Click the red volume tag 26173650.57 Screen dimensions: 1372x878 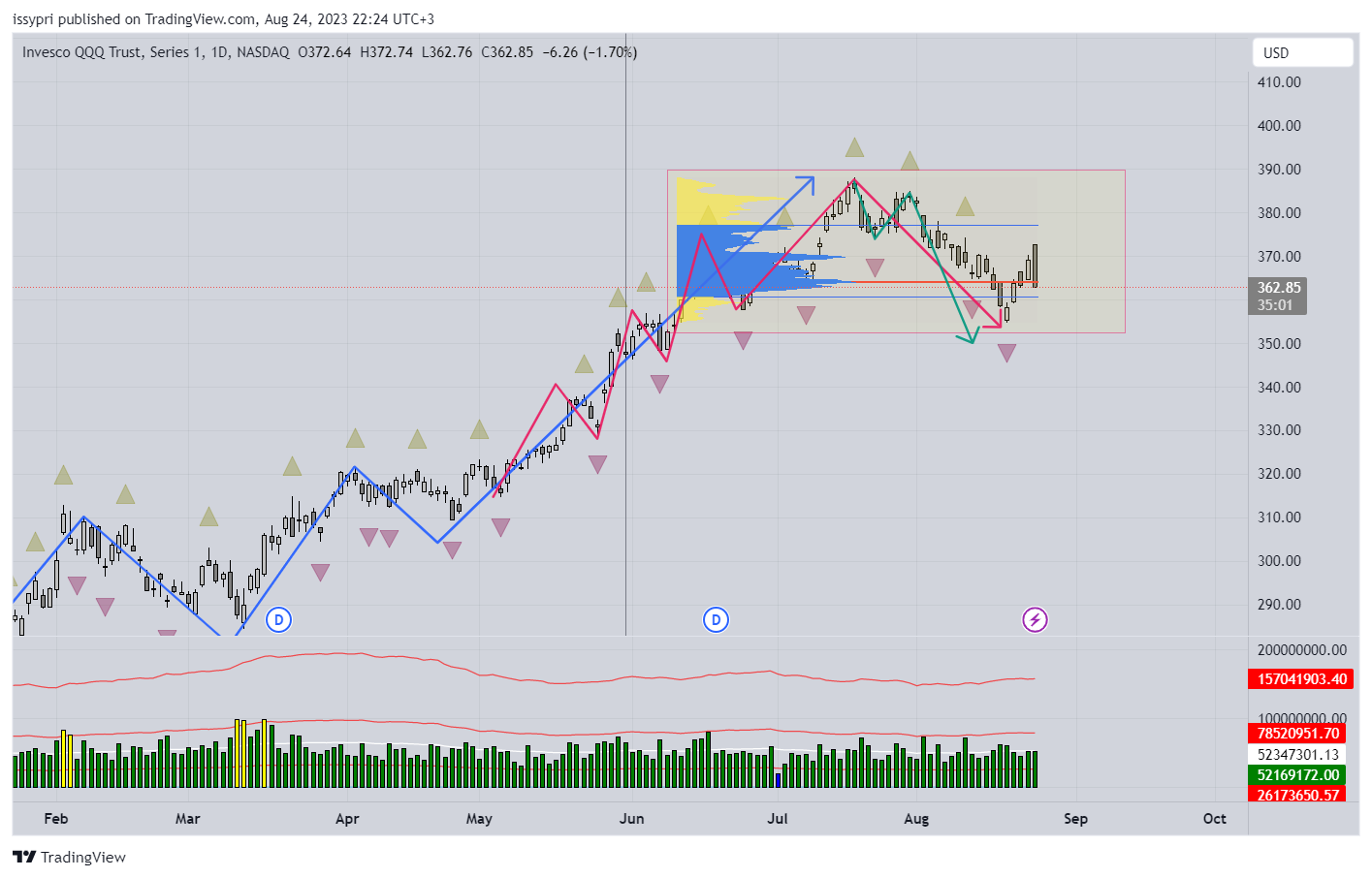[1297, 795]
